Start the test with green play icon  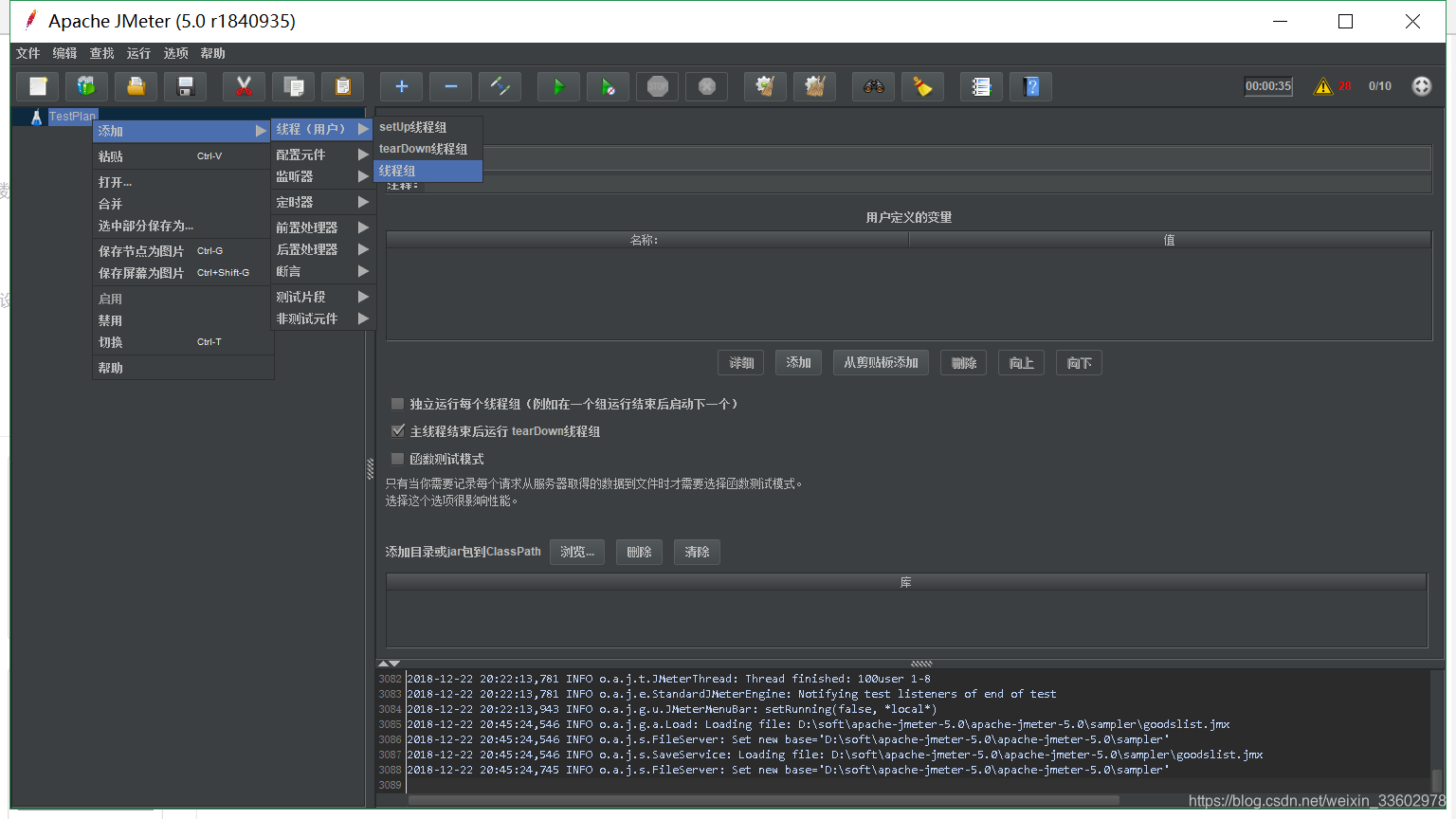pos(558,86)
